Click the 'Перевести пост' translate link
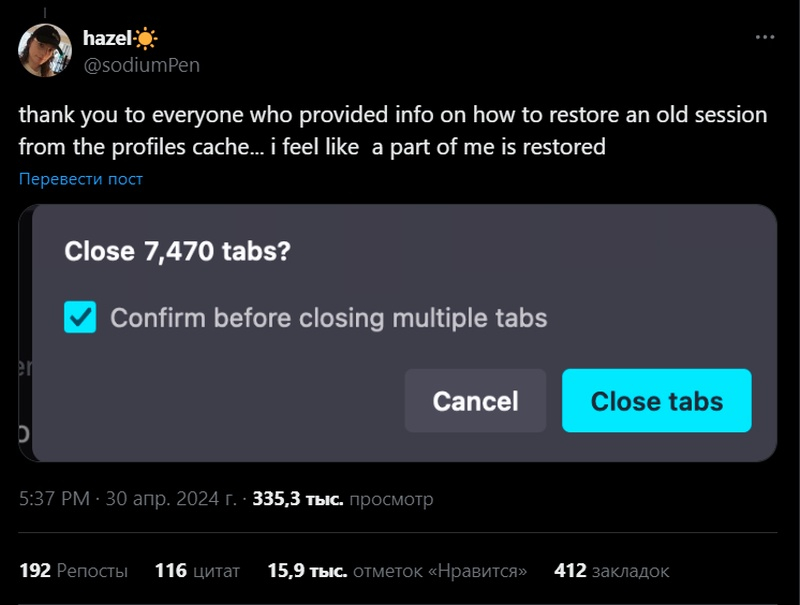800x605 pixels. [x=81, y=179]
